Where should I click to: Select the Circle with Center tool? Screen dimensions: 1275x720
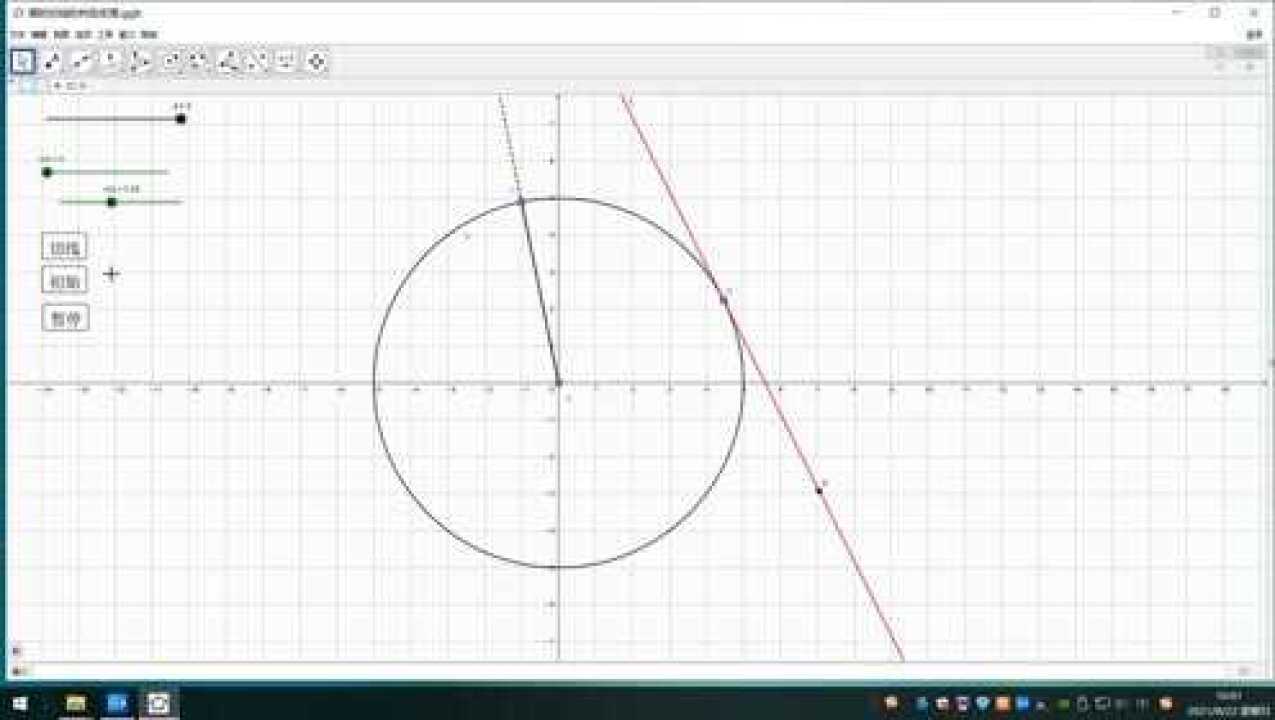170,62
